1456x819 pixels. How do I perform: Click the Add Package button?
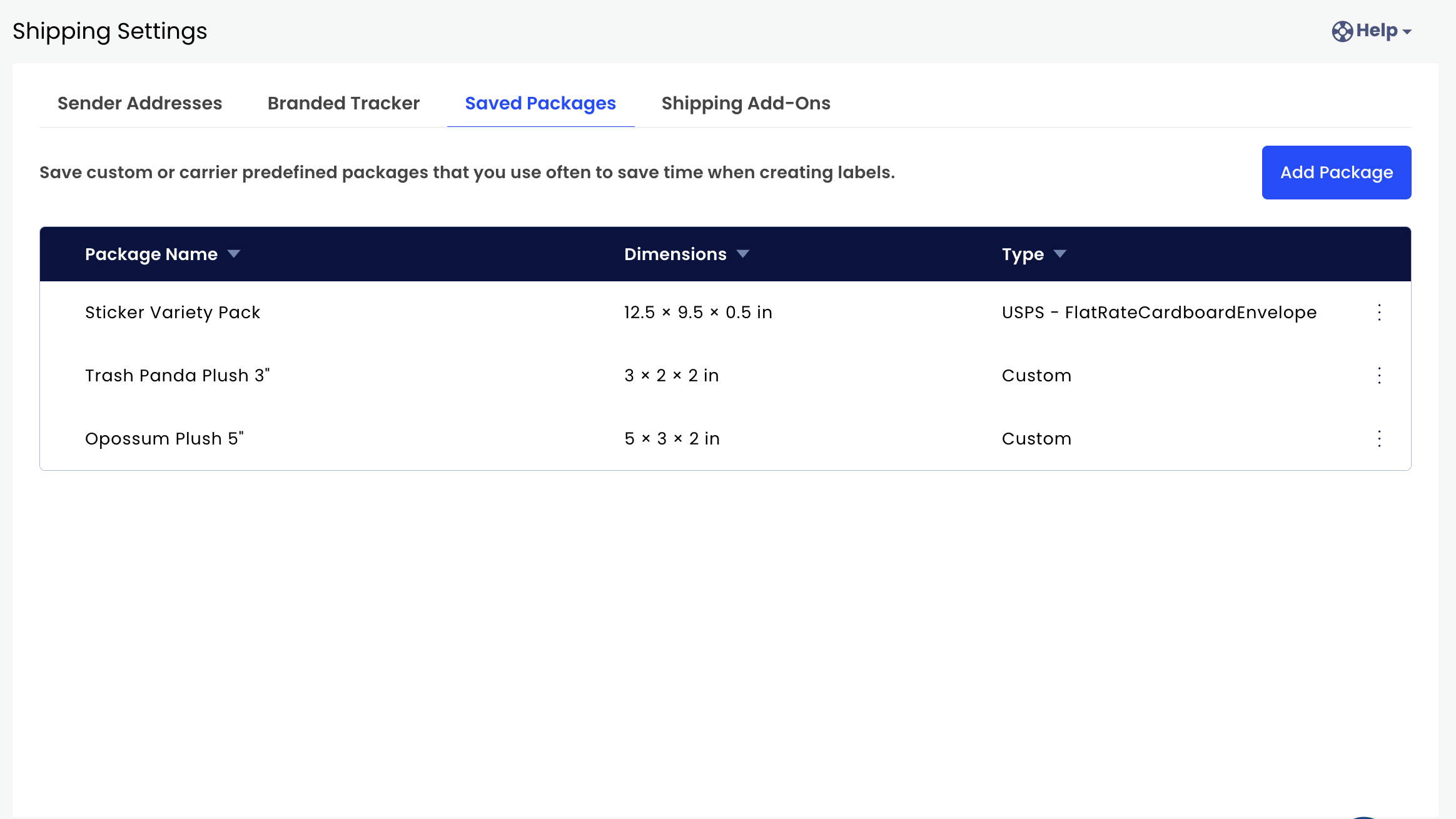1336,173
